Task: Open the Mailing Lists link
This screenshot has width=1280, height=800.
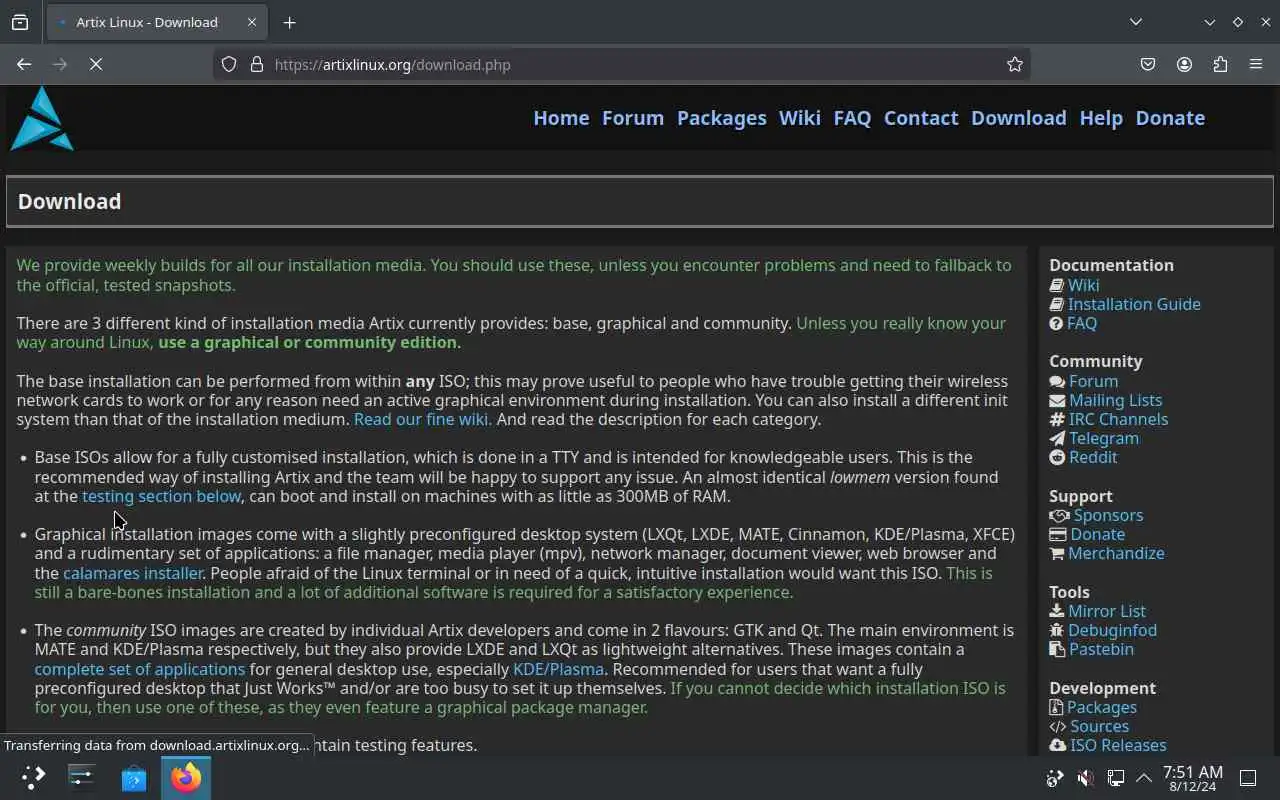Action: pyautogui.click(x=1115, y=400)
